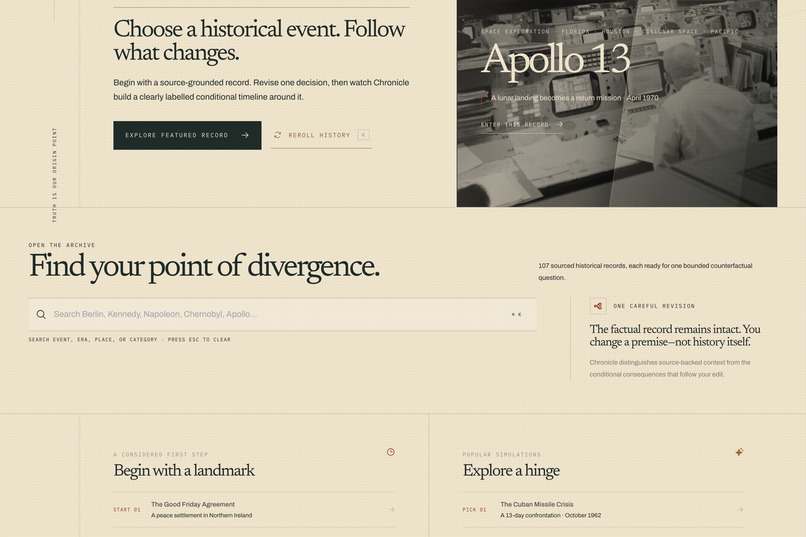Click the ⌘K shortcut hint in search
Screen dimensions: 806x537
(517, 314)
